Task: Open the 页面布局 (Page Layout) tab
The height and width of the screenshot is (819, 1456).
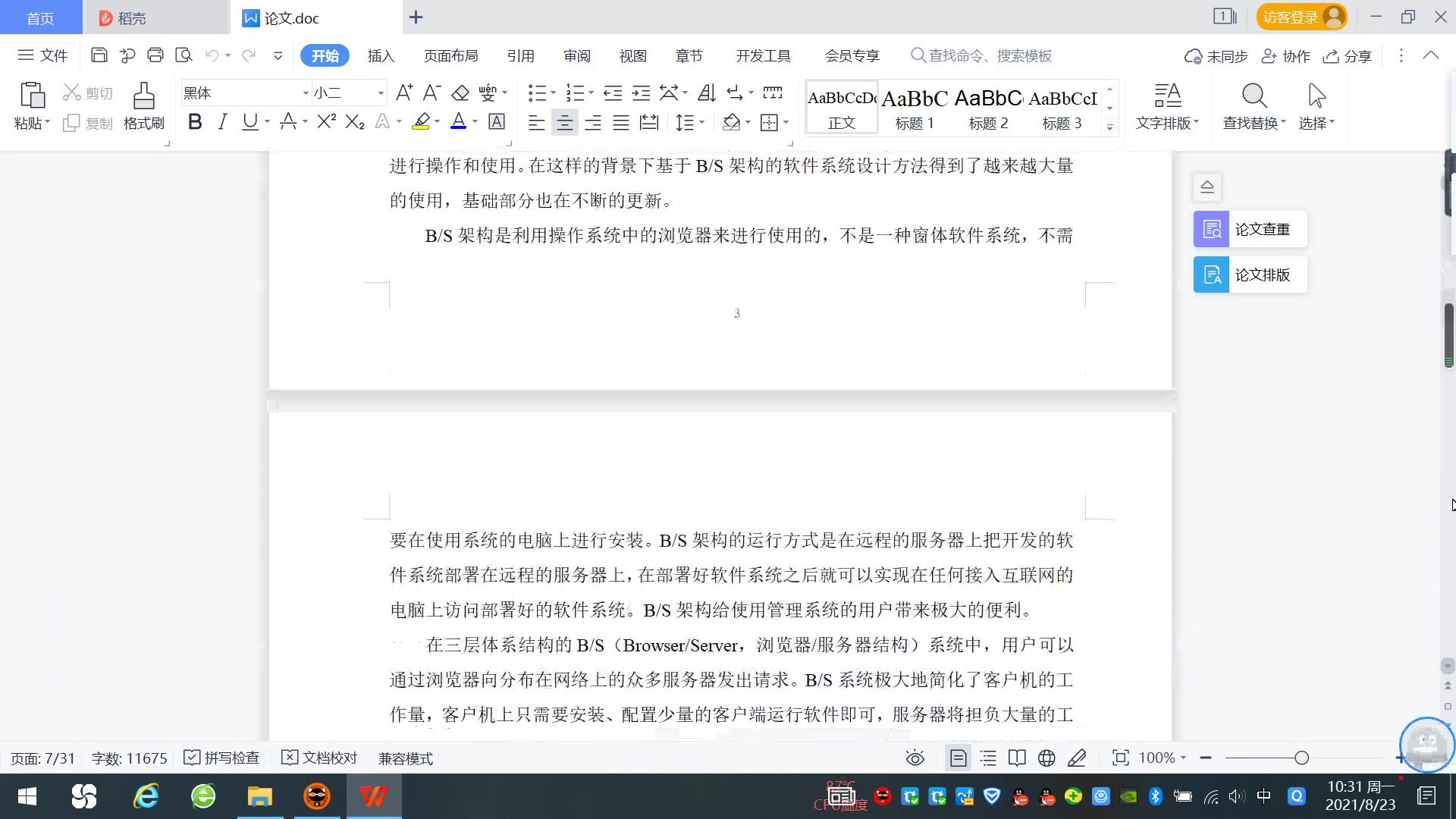Action: click(x=450, y=56)
